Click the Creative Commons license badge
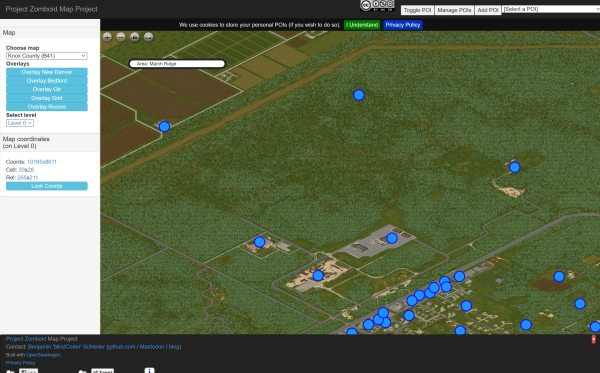 377,5
